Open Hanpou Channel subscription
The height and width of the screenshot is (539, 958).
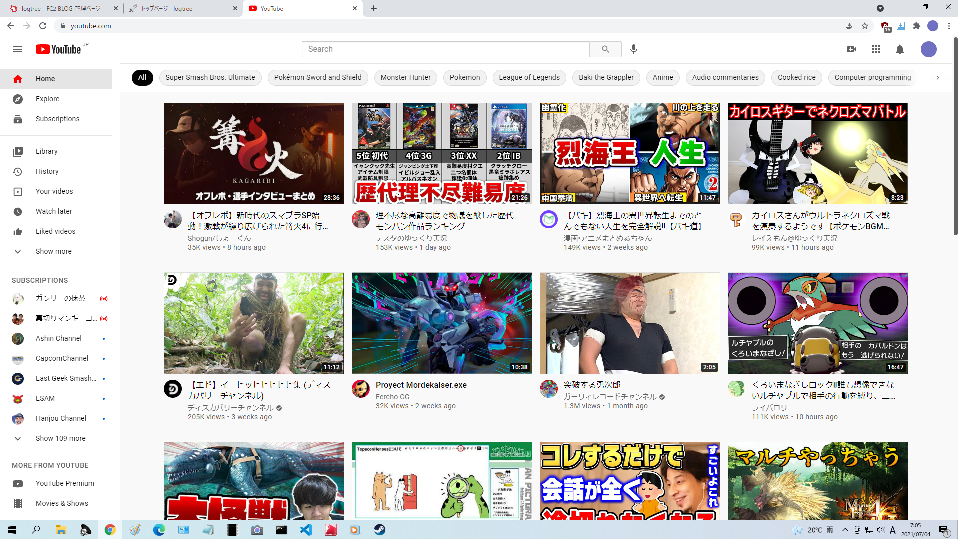click(x=56, y=419)
